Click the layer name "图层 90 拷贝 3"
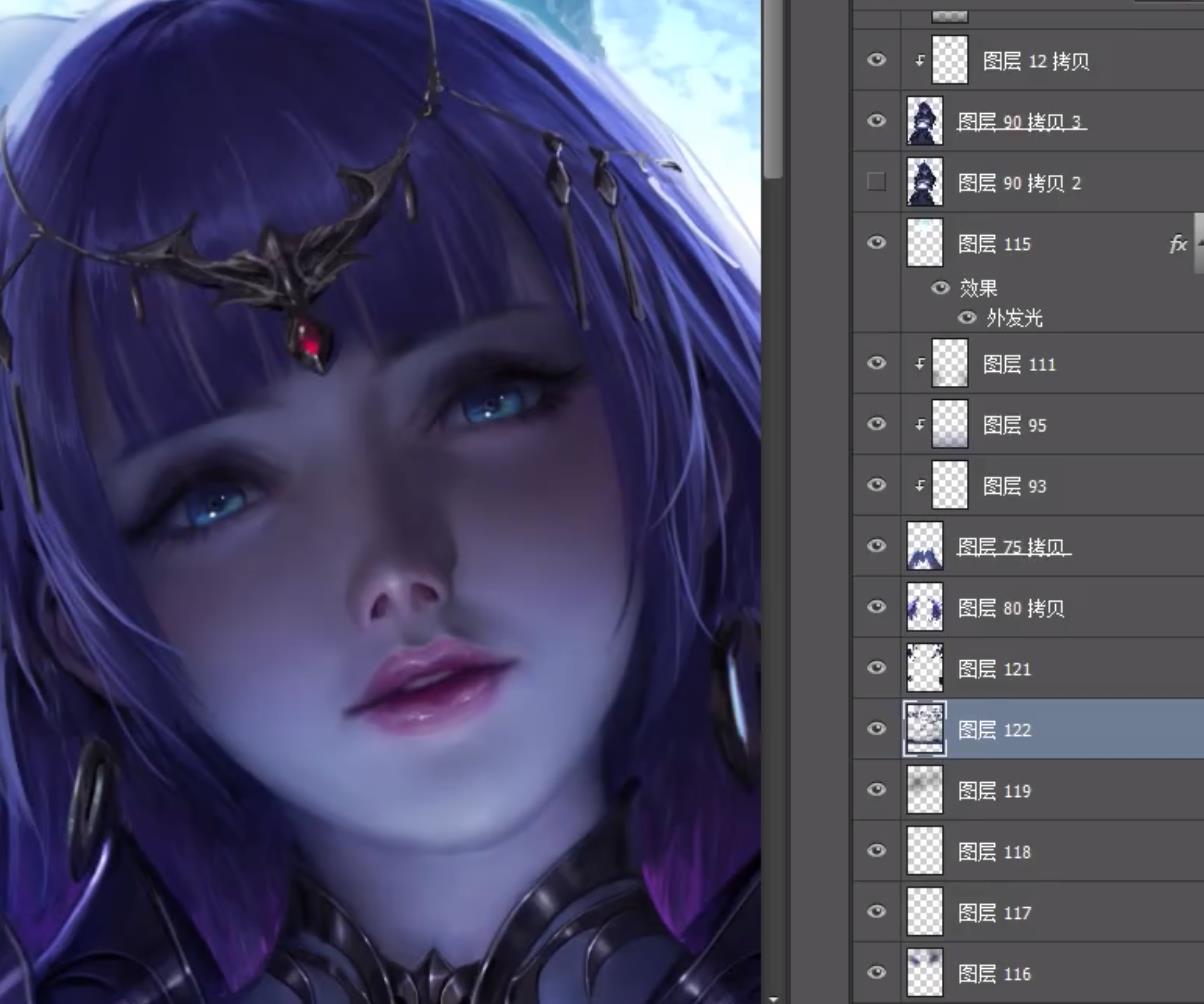Viewport: 1204px width, 1004px height. [x=1020, y=122]
